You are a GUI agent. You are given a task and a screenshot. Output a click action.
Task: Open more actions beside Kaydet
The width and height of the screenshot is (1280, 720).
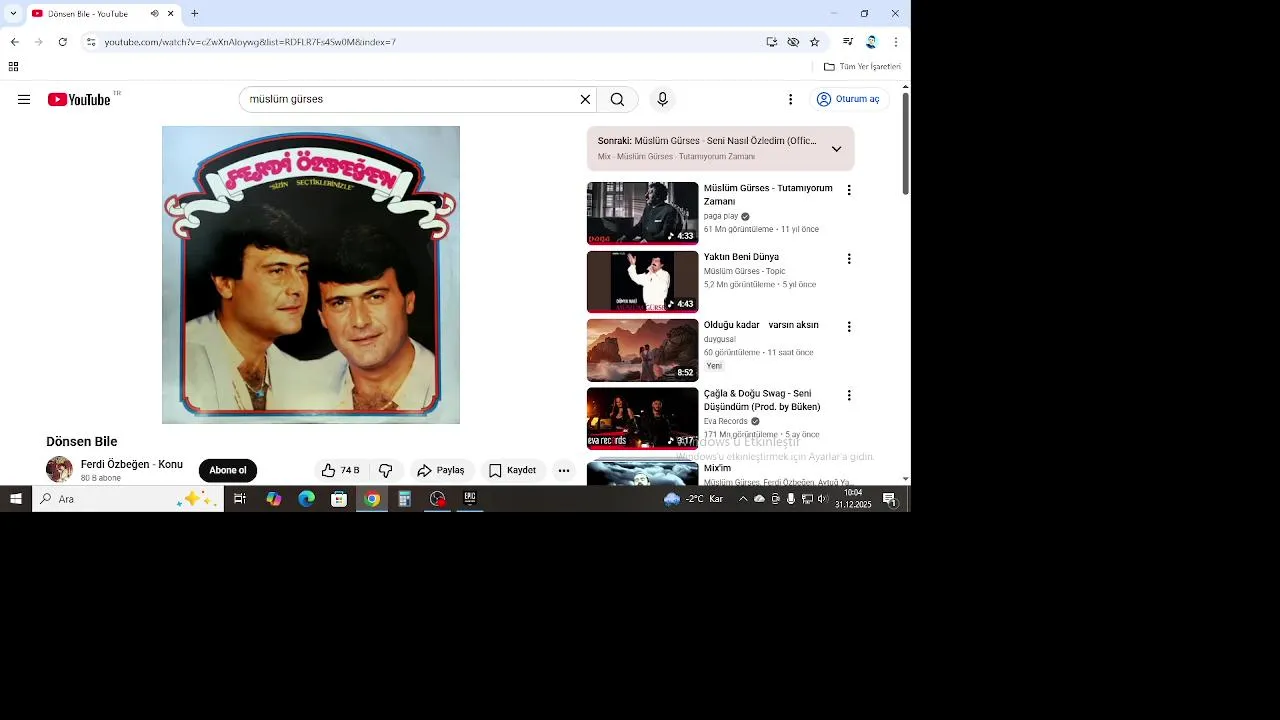(564, 470)
